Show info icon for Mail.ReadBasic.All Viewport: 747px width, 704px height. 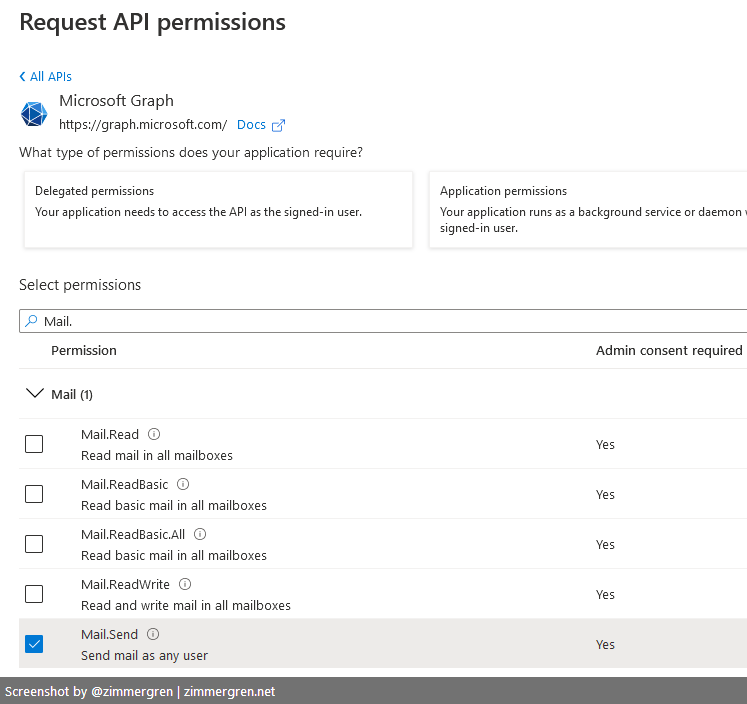(x=200, y=534)
